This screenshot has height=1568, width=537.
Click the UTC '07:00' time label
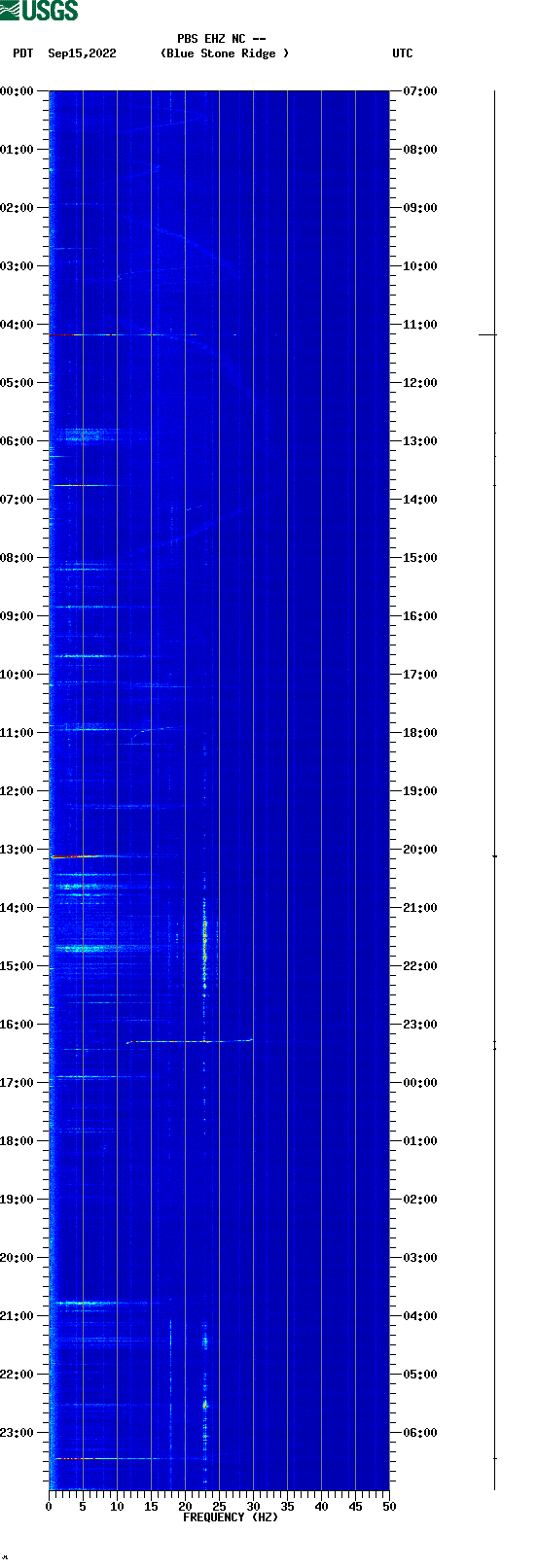tap(420, 91)
